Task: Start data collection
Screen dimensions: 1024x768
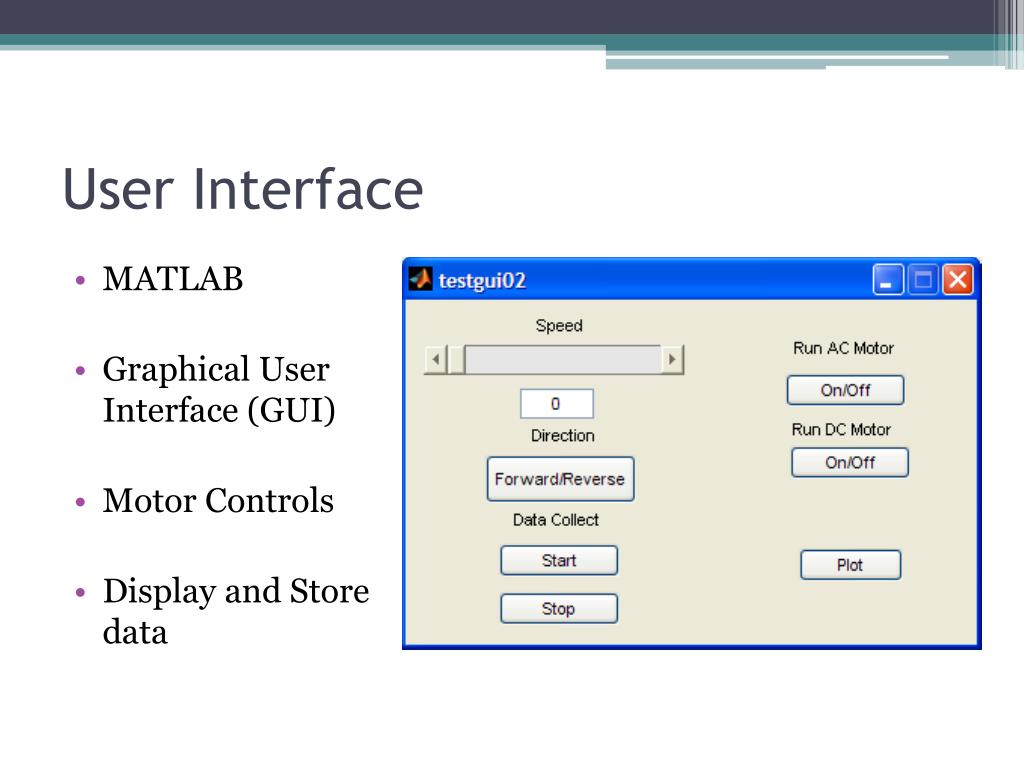Action: 559,560
